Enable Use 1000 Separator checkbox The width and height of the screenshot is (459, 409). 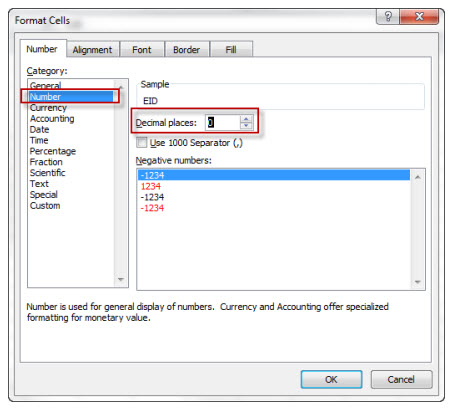click(x=141, y=143)
